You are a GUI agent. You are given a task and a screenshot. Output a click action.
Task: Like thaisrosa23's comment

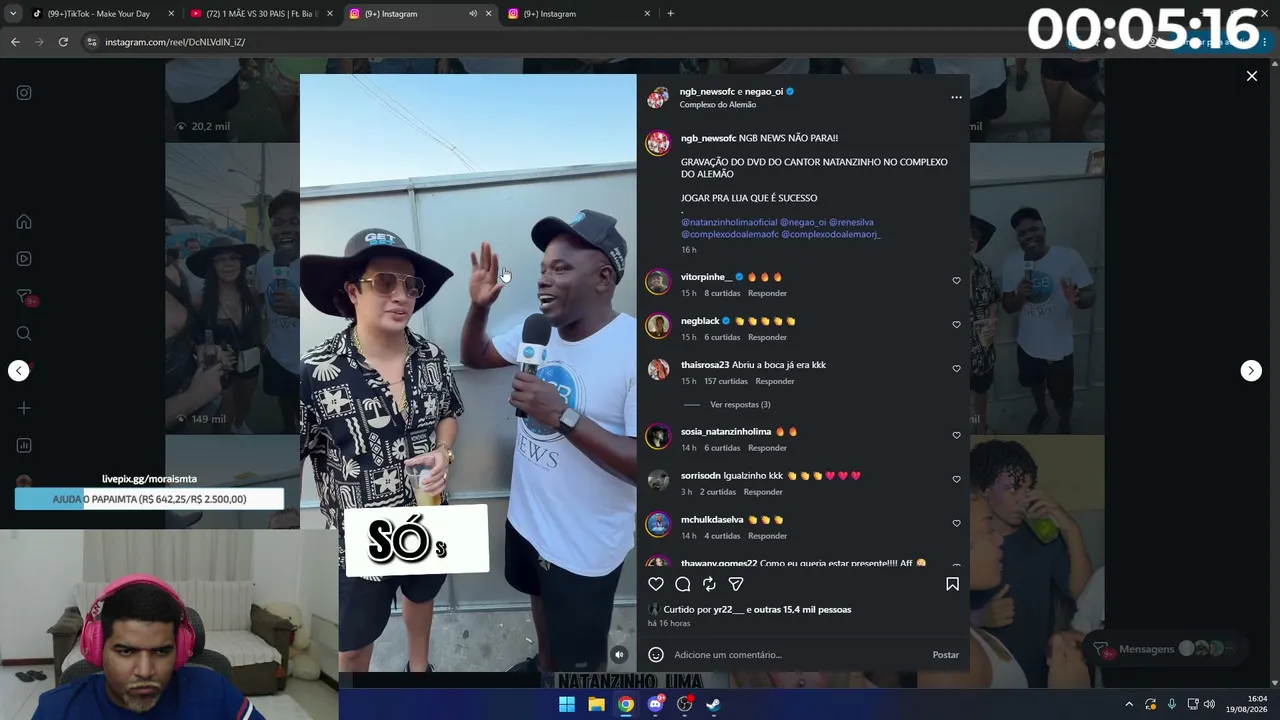point(956,369)
